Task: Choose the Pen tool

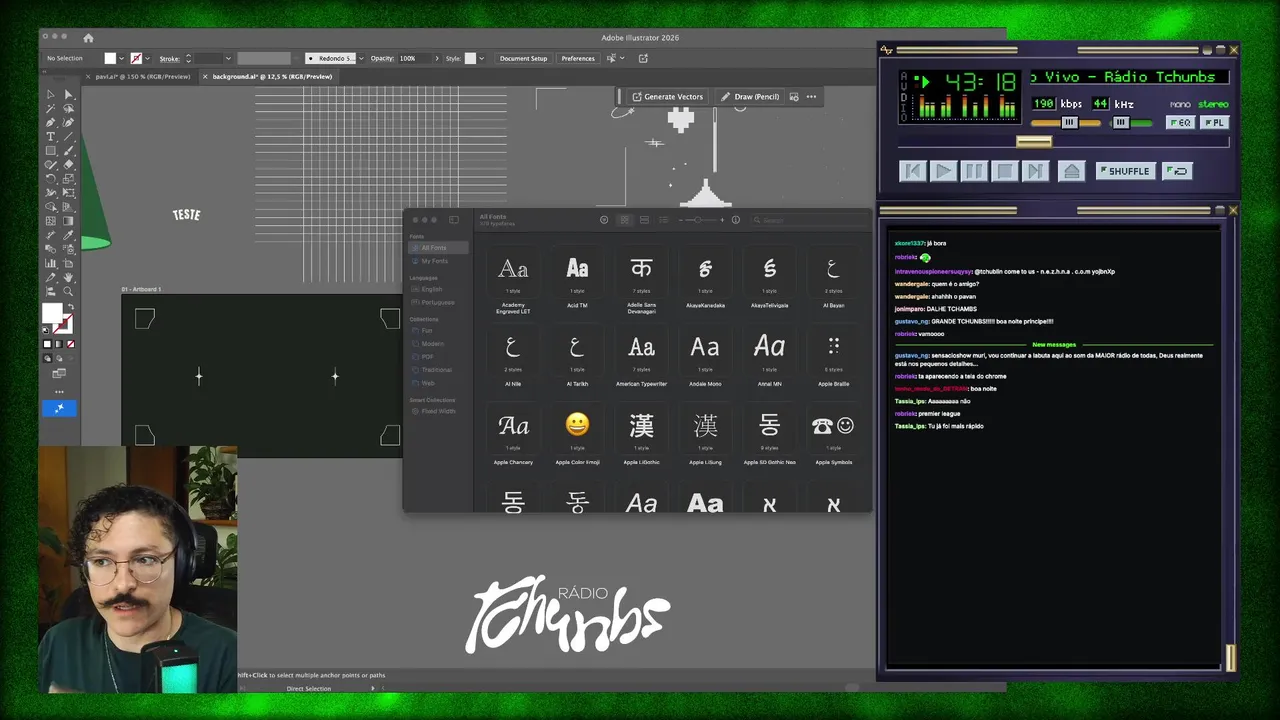Action: point(50,122)
